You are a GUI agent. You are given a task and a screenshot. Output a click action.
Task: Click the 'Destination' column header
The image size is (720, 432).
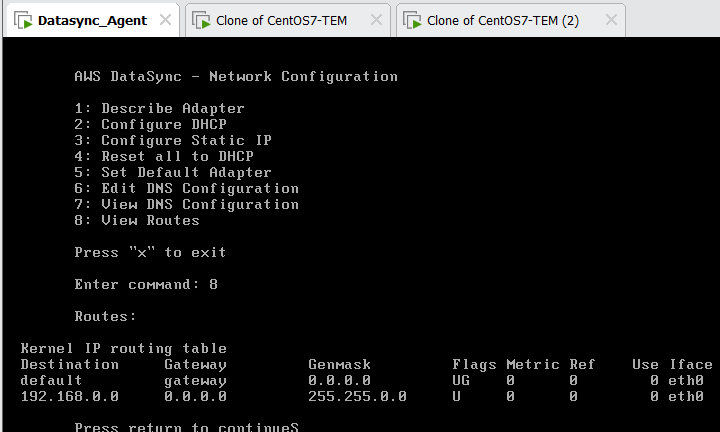70,365
